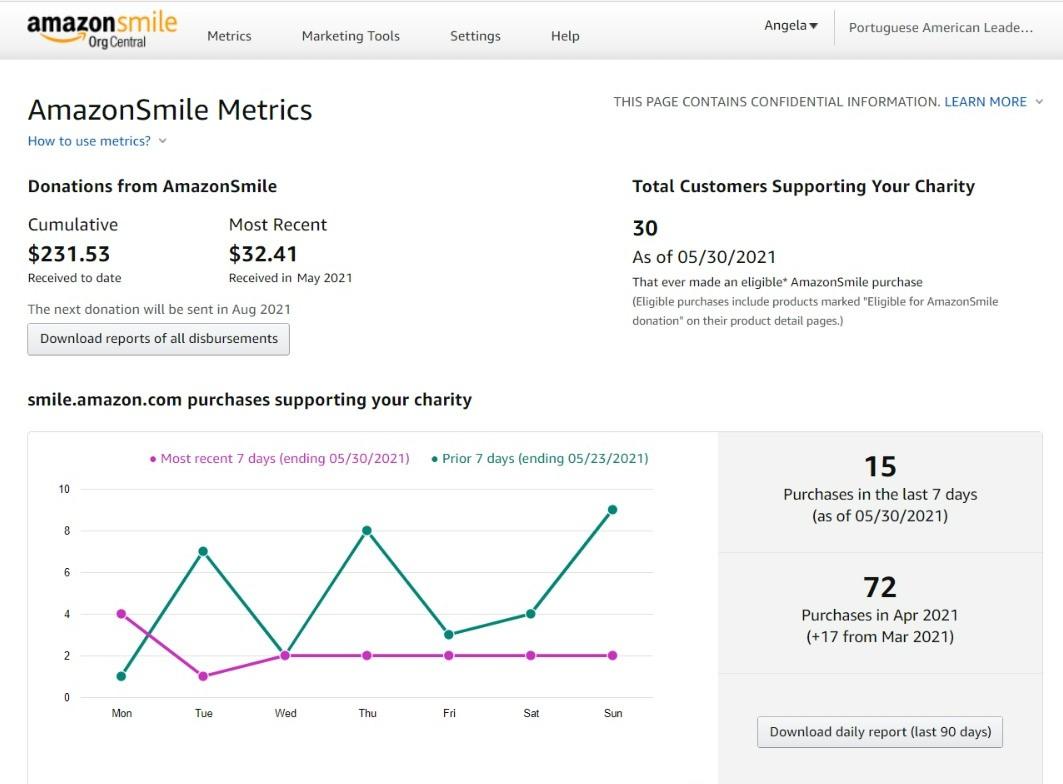Open the Metrics menu
The height and width of the screenshot is (784, 1063).
(x=229, y=36)
